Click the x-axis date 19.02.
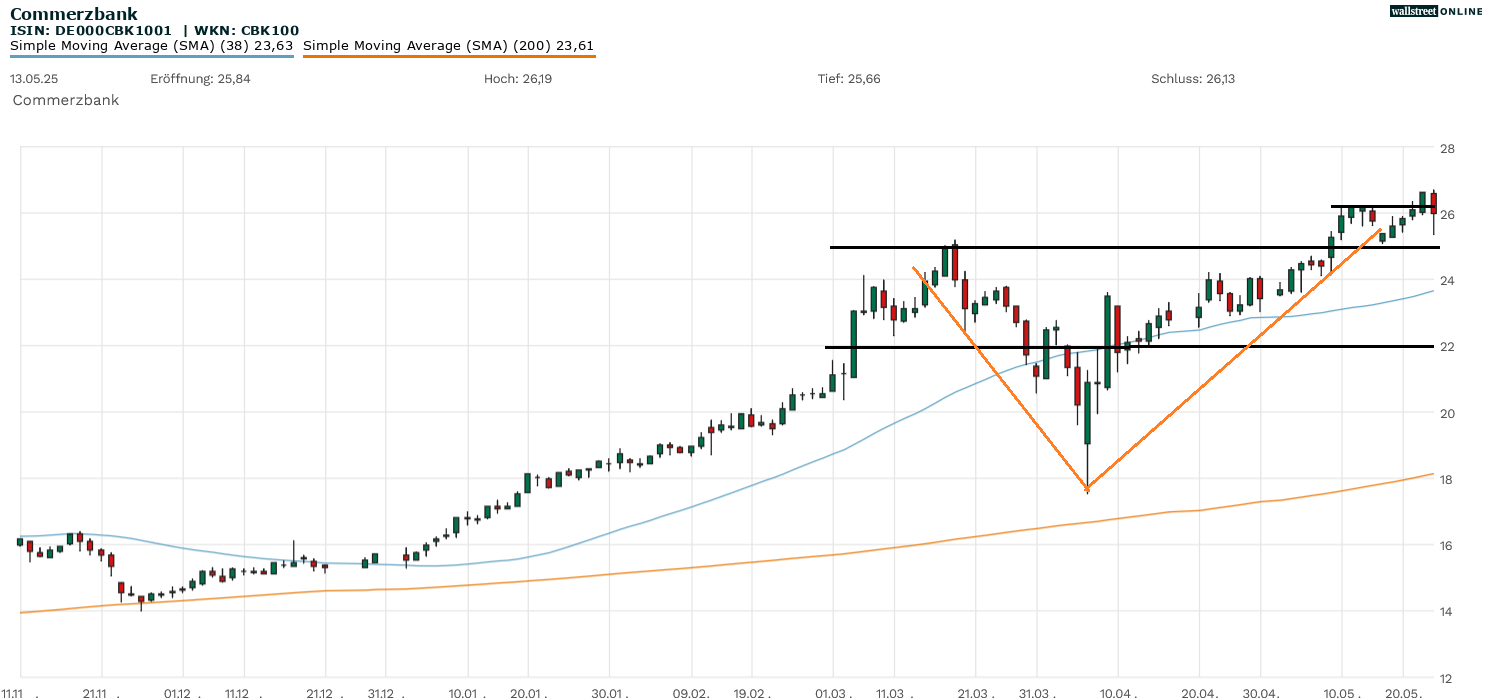Viewport: 1490px width, 698px height. [x=751, y=693]
